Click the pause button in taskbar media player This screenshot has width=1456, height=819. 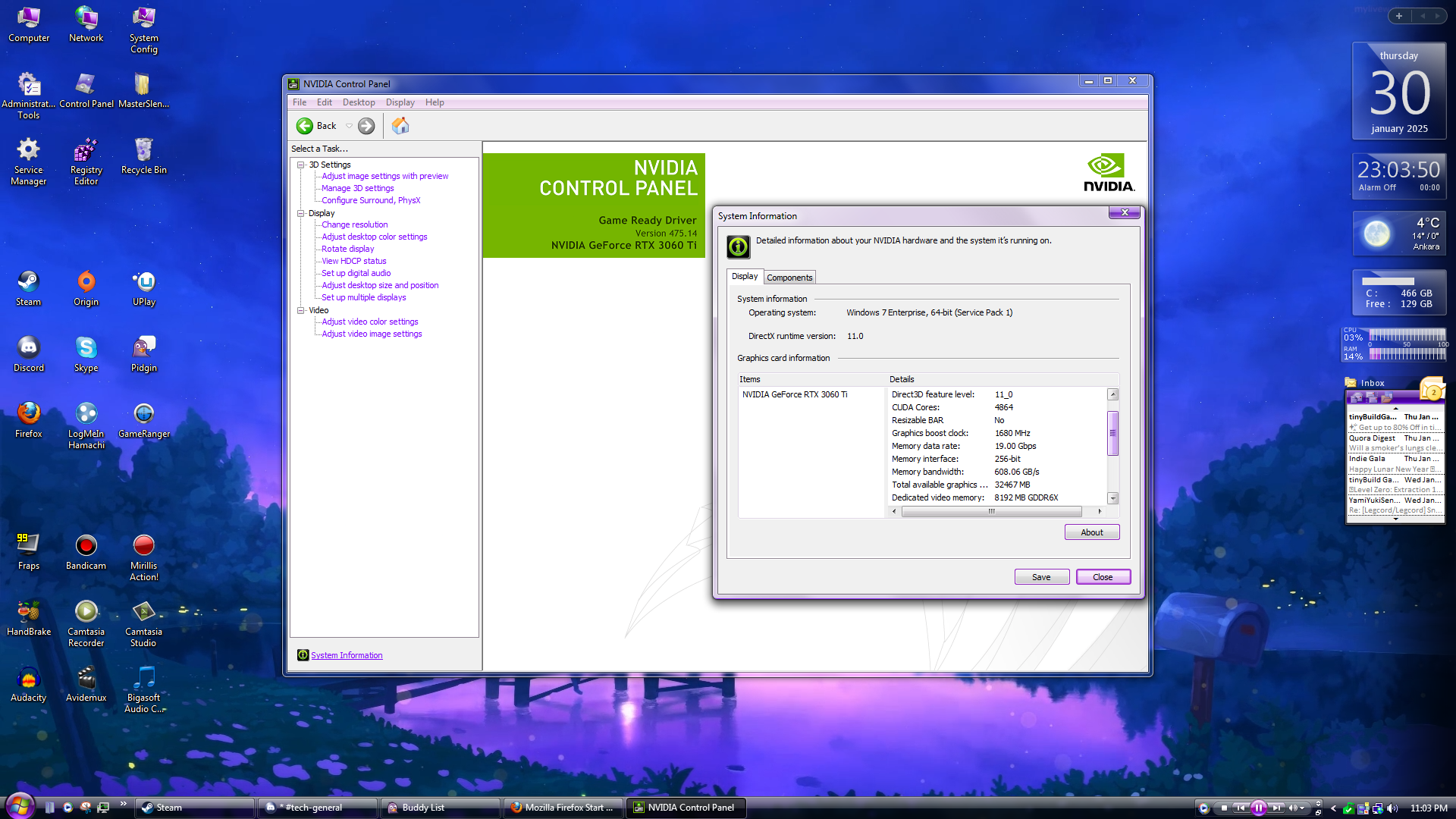tap(1259, 808)
